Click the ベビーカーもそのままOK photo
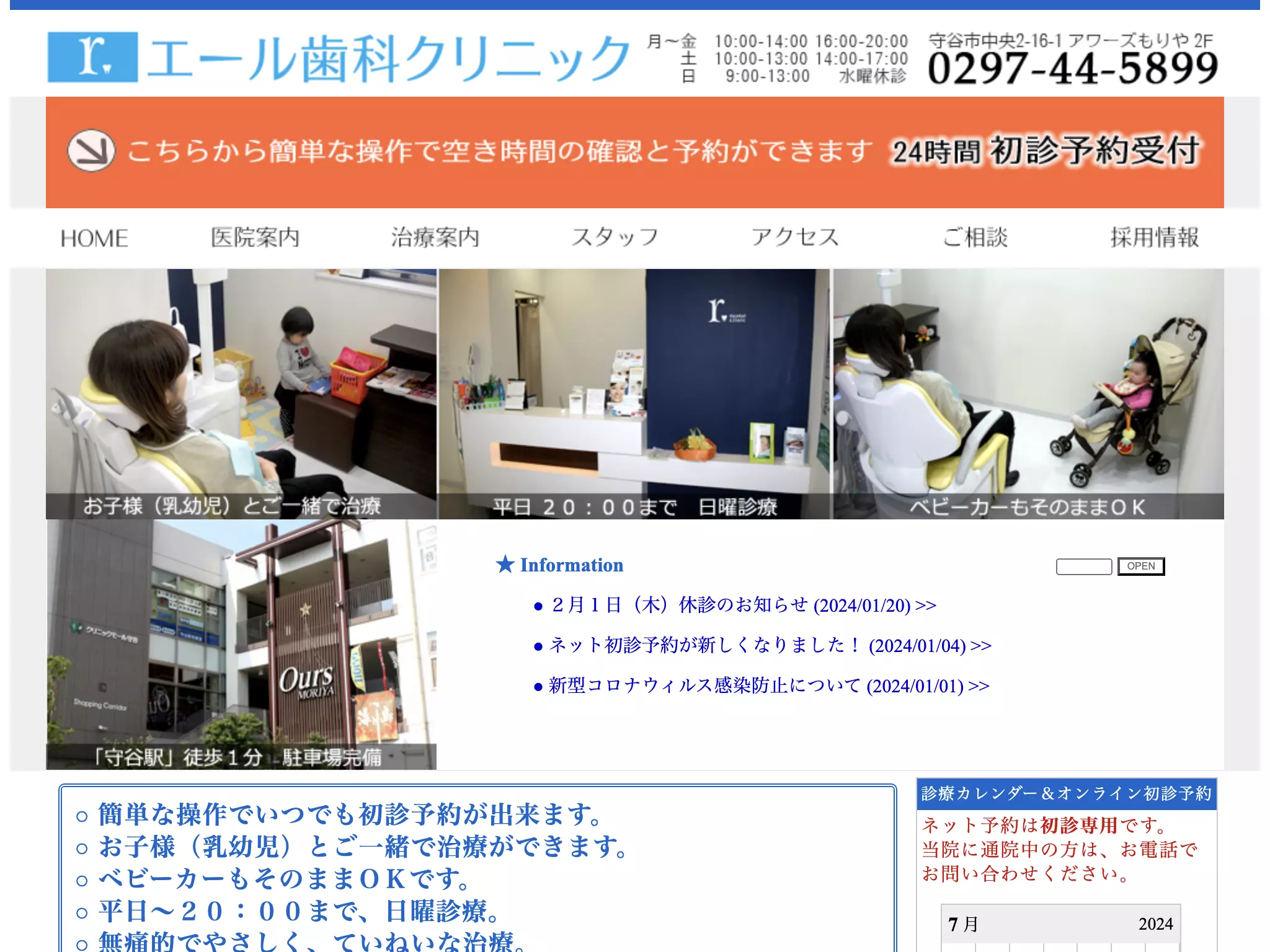Viewport: 1270px width, 952px height. tap(1028, 394)
